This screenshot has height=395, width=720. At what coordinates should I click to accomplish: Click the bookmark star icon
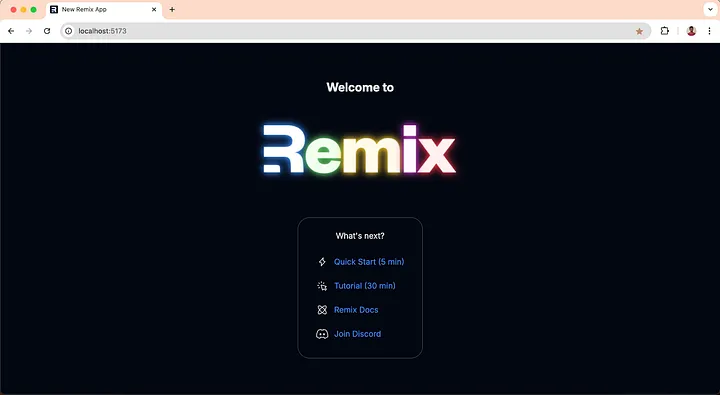point(639,31)
